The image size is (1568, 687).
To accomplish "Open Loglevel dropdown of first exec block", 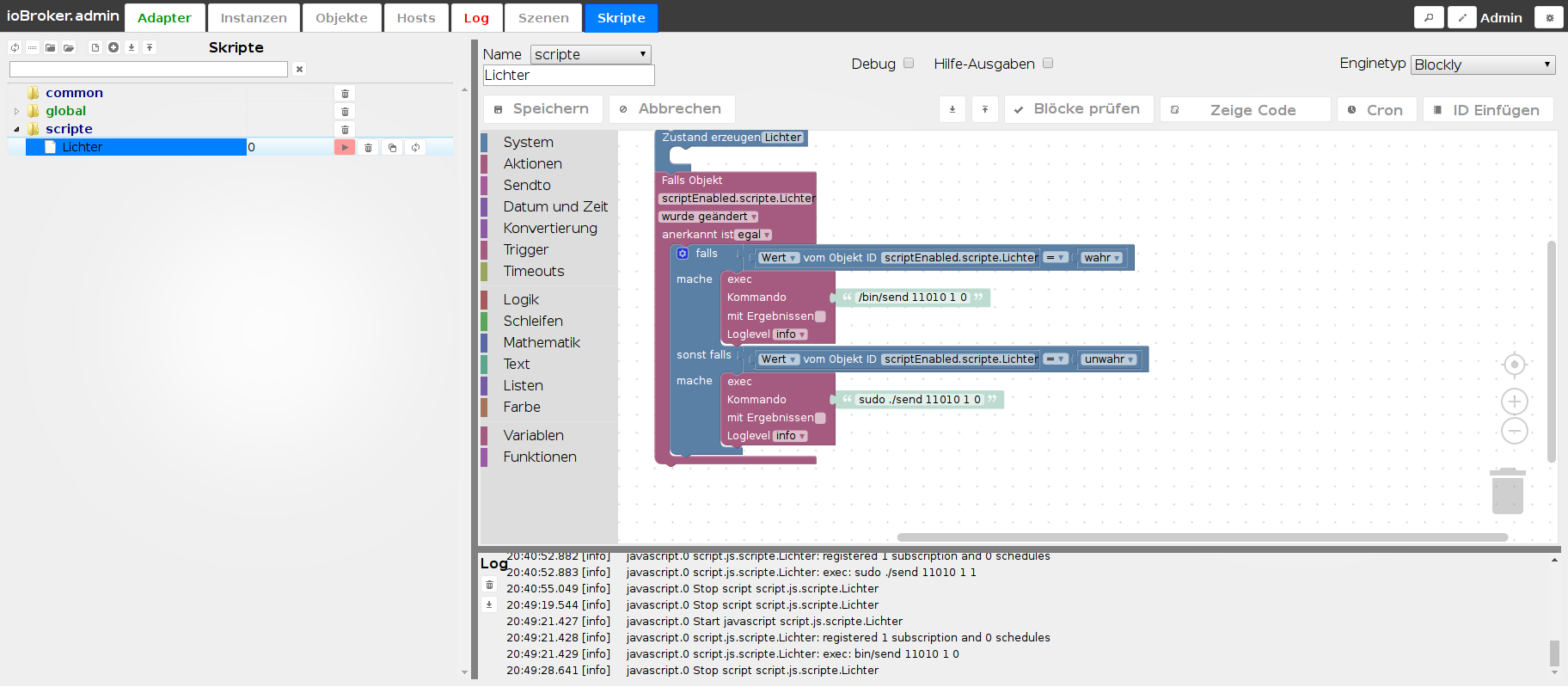I will point(791,334).
